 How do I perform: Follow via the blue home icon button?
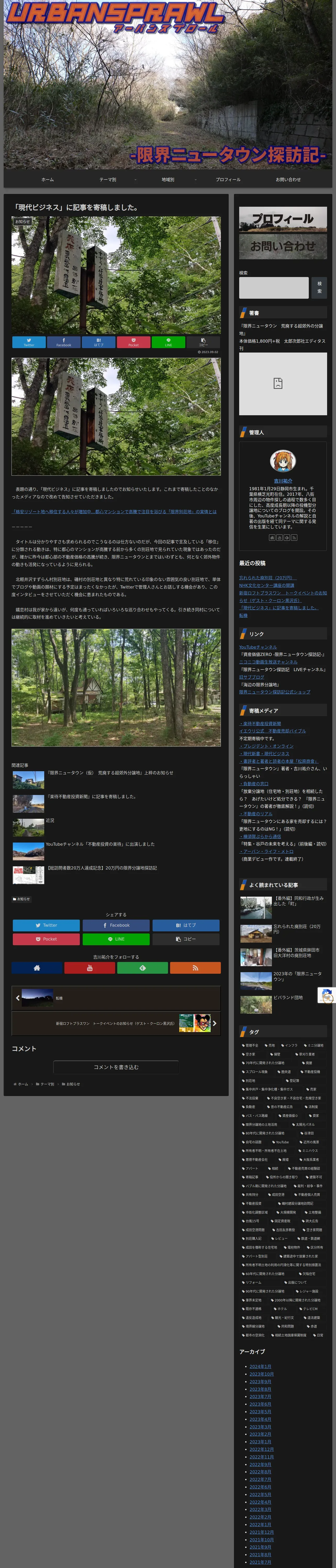37,968
